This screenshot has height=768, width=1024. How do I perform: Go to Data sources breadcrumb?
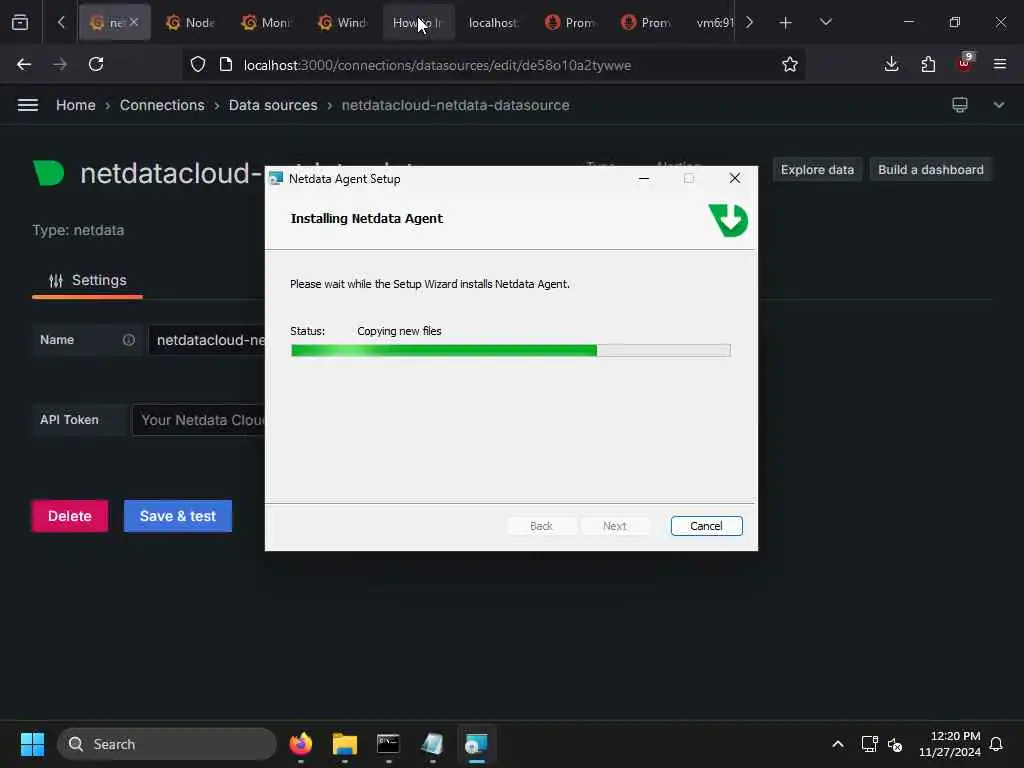point(273,105)
